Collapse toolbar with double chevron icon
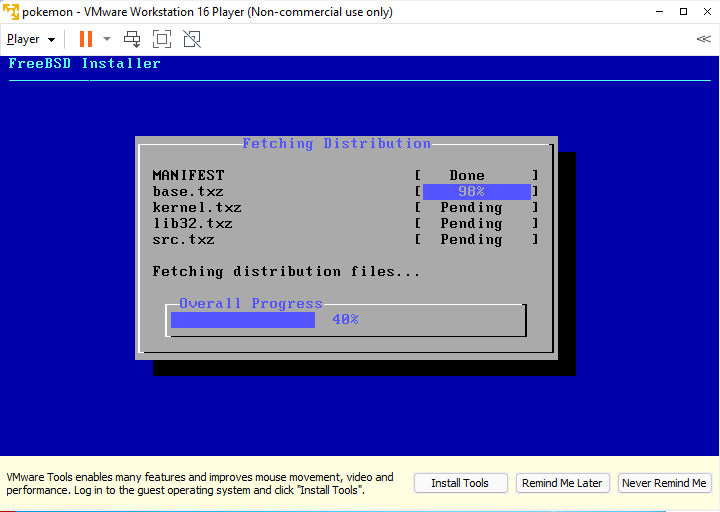720x512 pixels. [703, 39]
